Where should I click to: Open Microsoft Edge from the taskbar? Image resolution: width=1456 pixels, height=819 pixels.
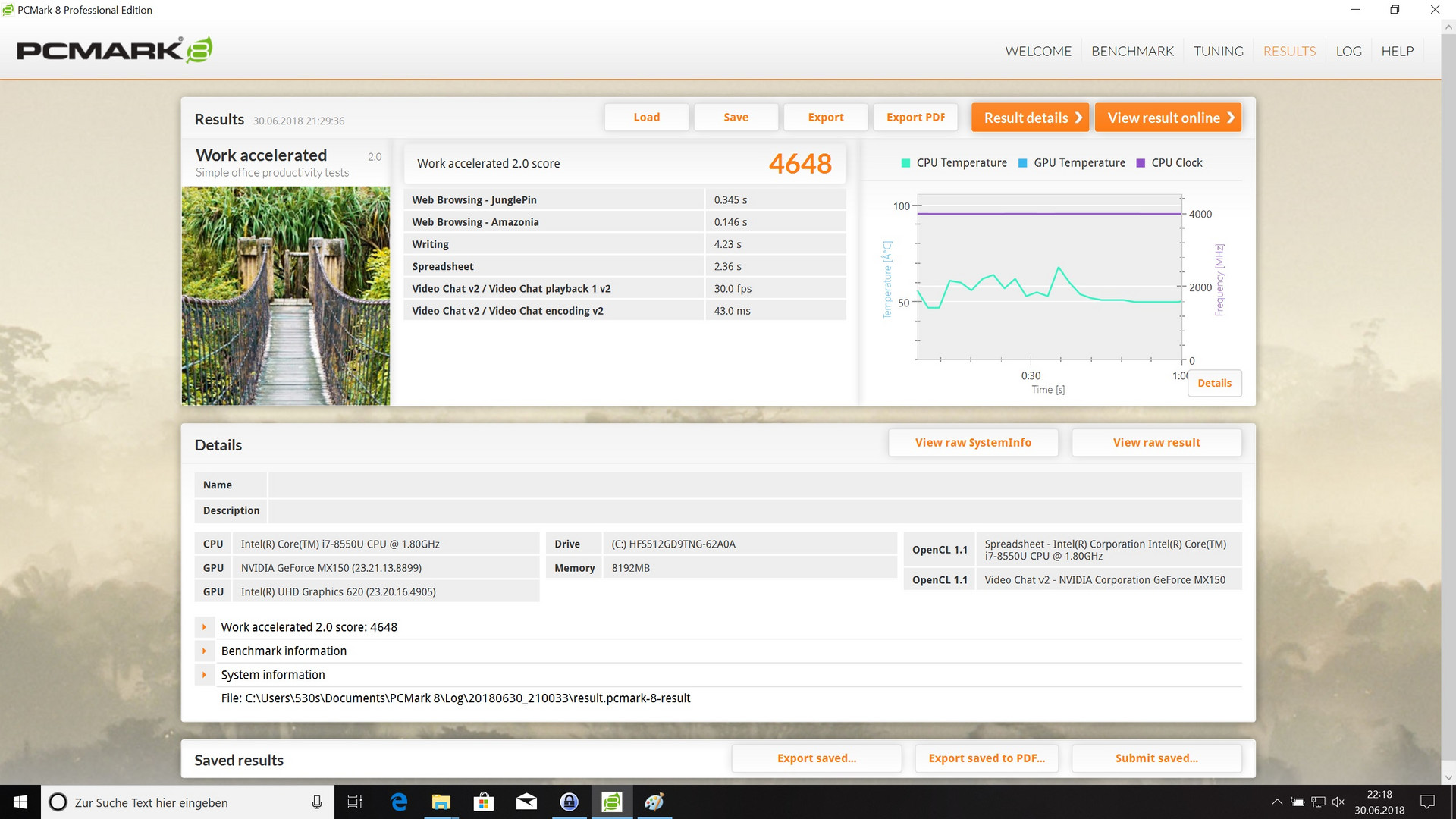click(x=399, y=802)
